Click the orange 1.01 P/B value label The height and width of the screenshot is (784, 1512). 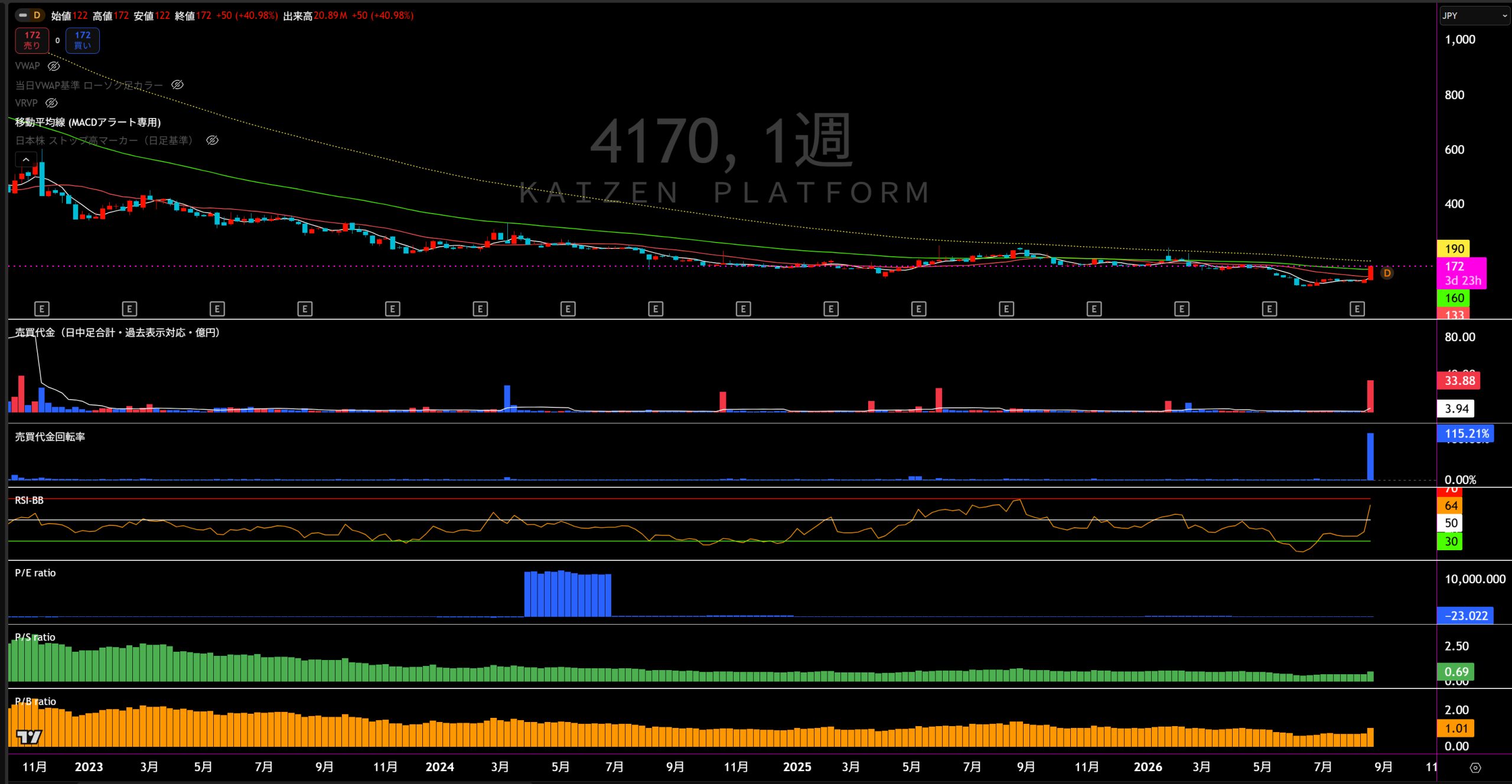[1456, 729]
